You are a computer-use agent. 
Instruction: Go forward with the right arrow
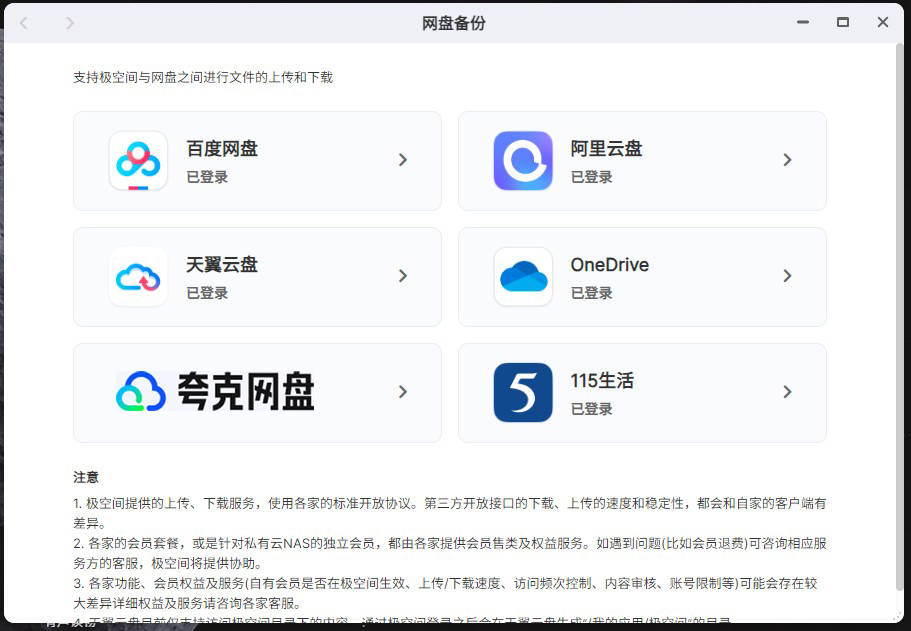pyautogui.click(x=70, y=23)
